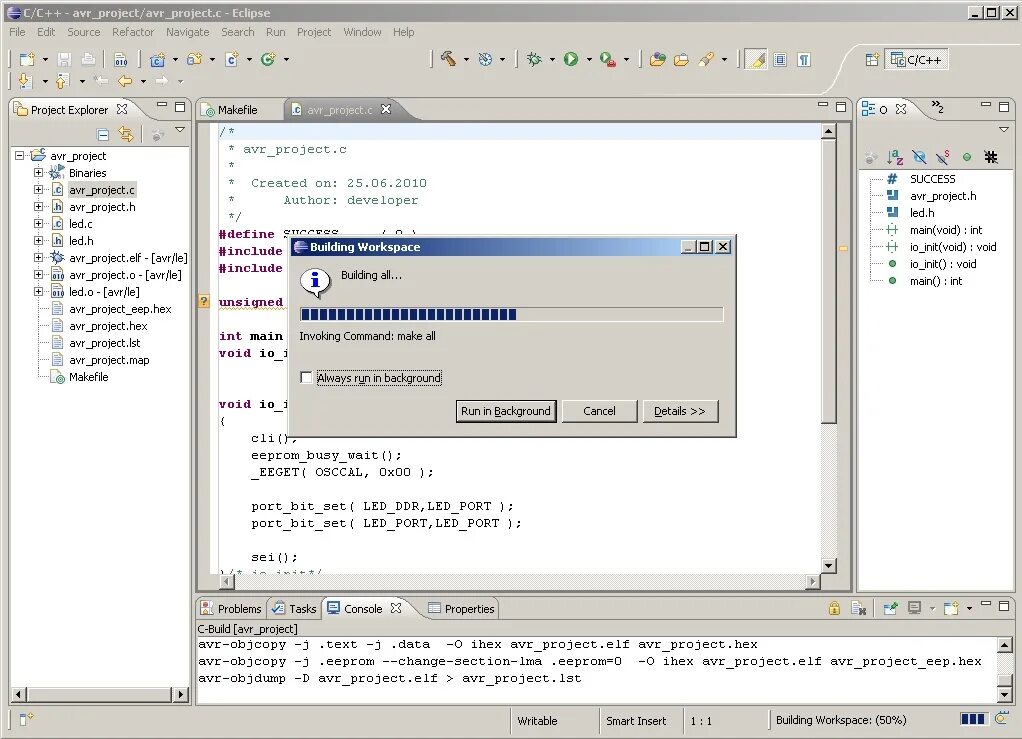
Task: Open the Outline view menu triangle
Action: 1004,129
